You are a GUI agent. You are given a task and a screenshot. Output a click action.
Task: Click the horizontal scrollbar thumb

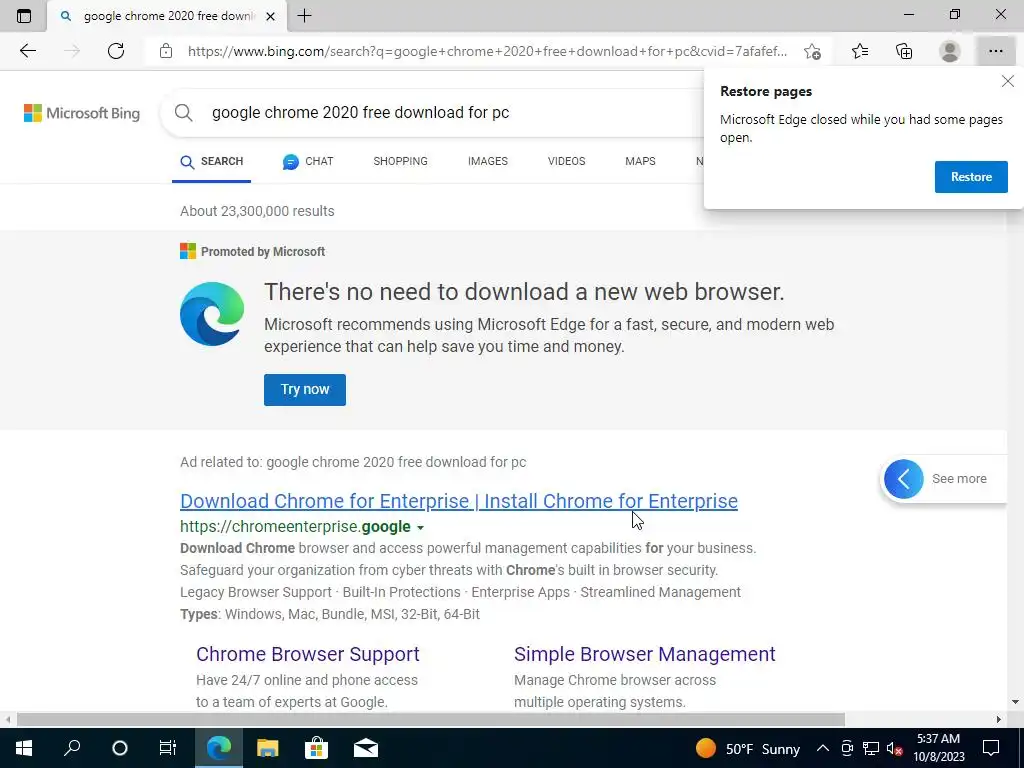point(430,720)
